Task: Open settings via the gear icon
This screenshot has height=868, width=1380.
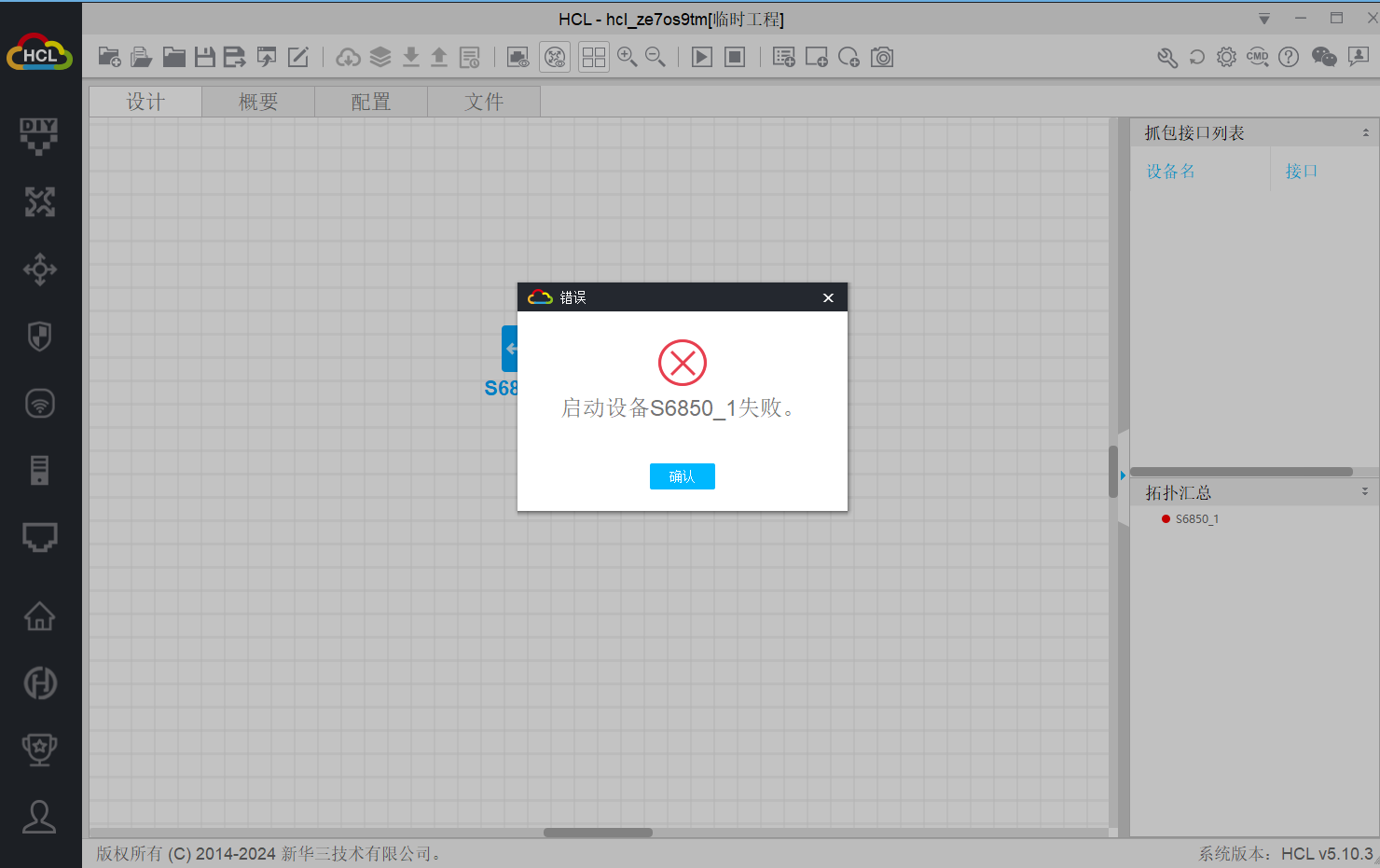Action: point(1227,57)
